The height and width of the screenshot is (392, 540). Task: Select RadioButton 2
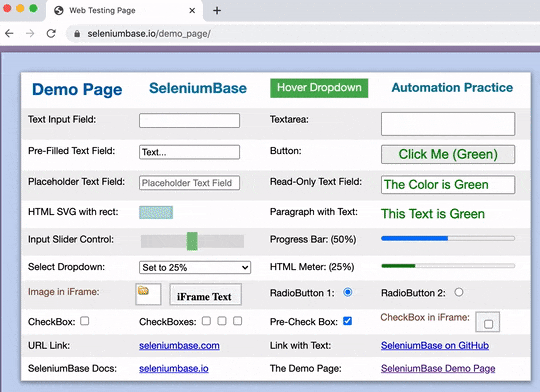click(459, 292)
